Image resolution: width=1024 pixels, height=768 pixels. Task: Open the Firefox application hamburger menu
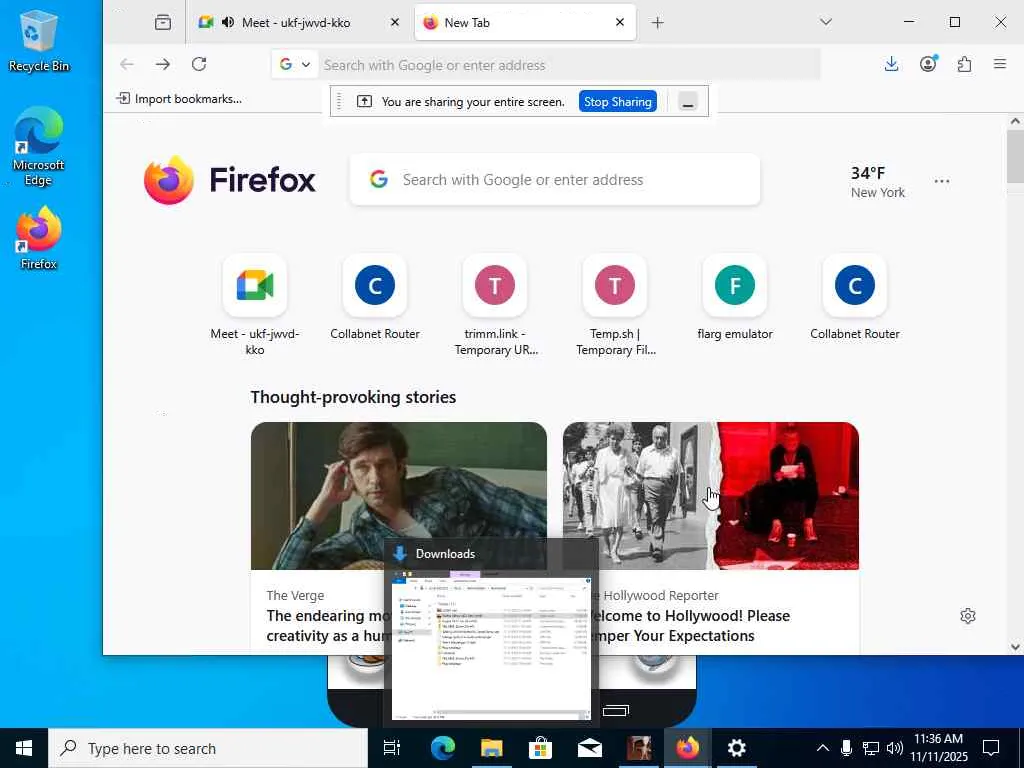1000,64
